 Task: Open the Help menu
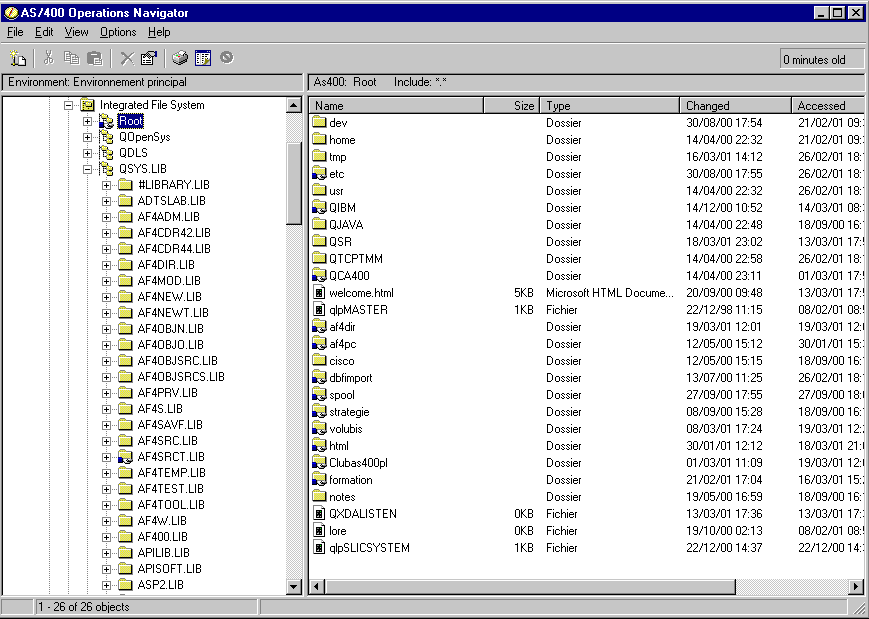159,32
